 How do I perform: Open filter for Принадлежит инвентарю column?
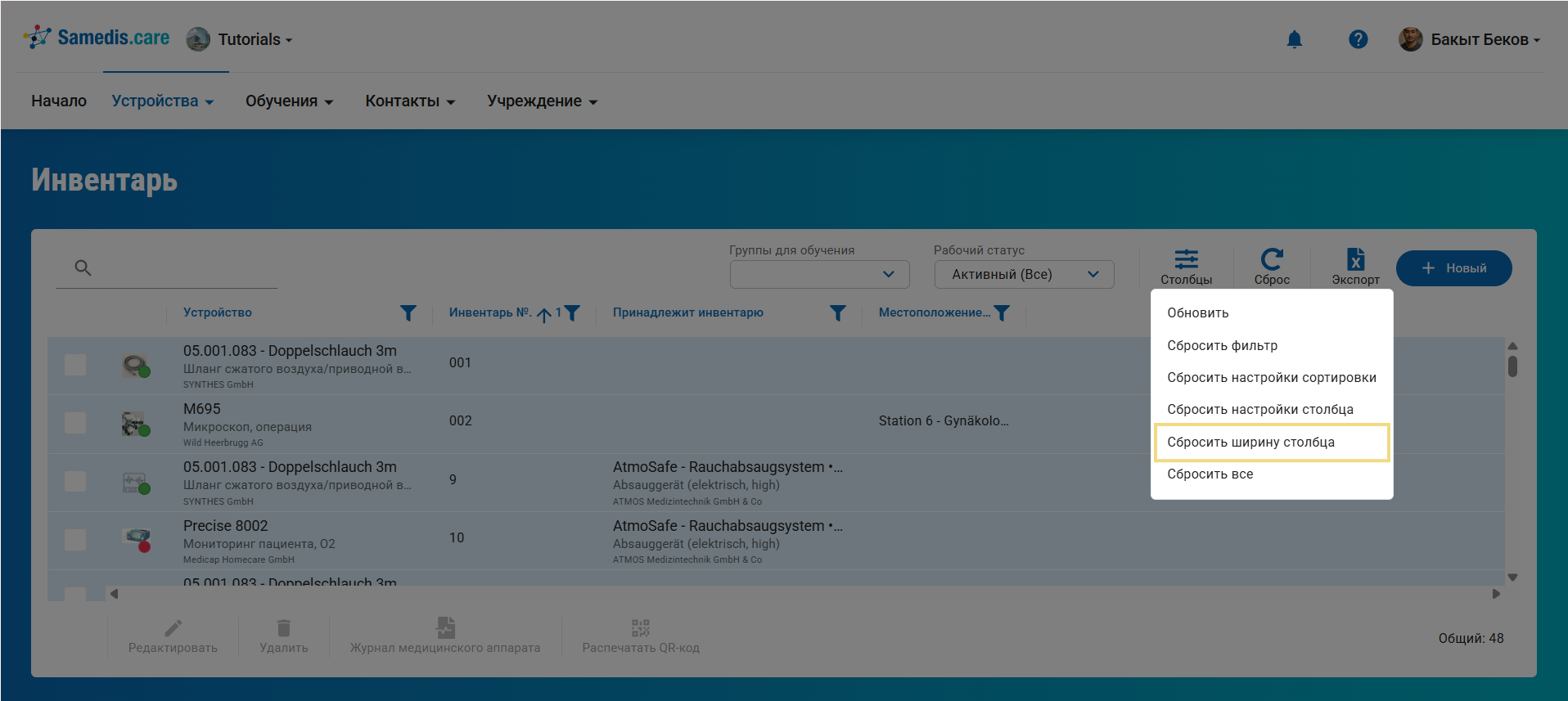pyautogui.click(x=837, y=312)
